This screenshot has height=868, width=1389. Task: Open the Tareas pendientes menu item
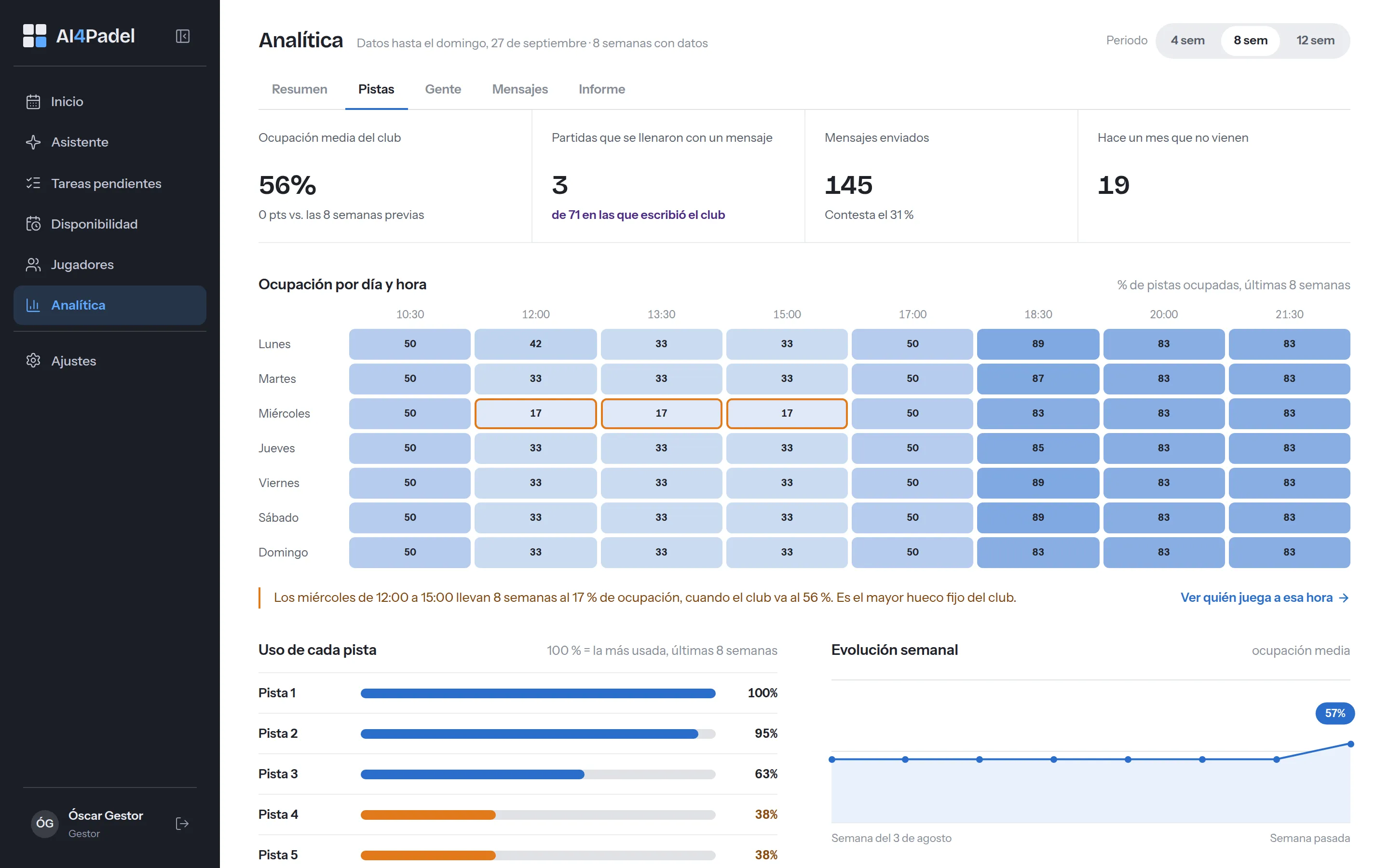109,183
